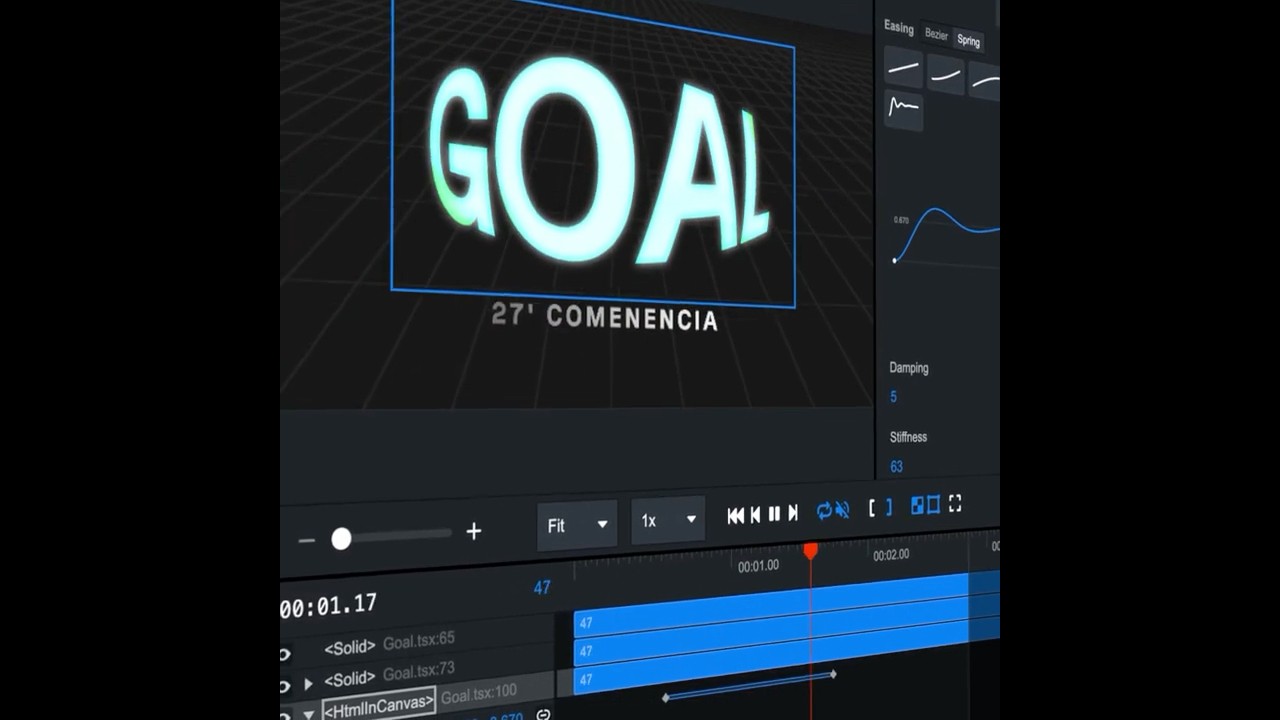Jump to the beginning of the timeline
1280x720 pixels.
coord(735,515)
